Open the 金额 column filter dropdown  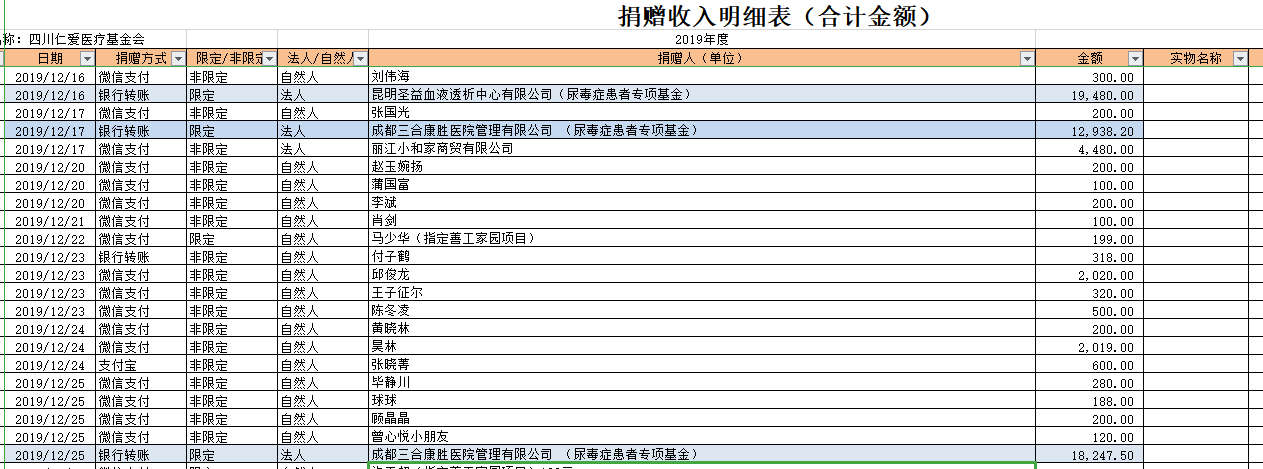[1134, 59]
